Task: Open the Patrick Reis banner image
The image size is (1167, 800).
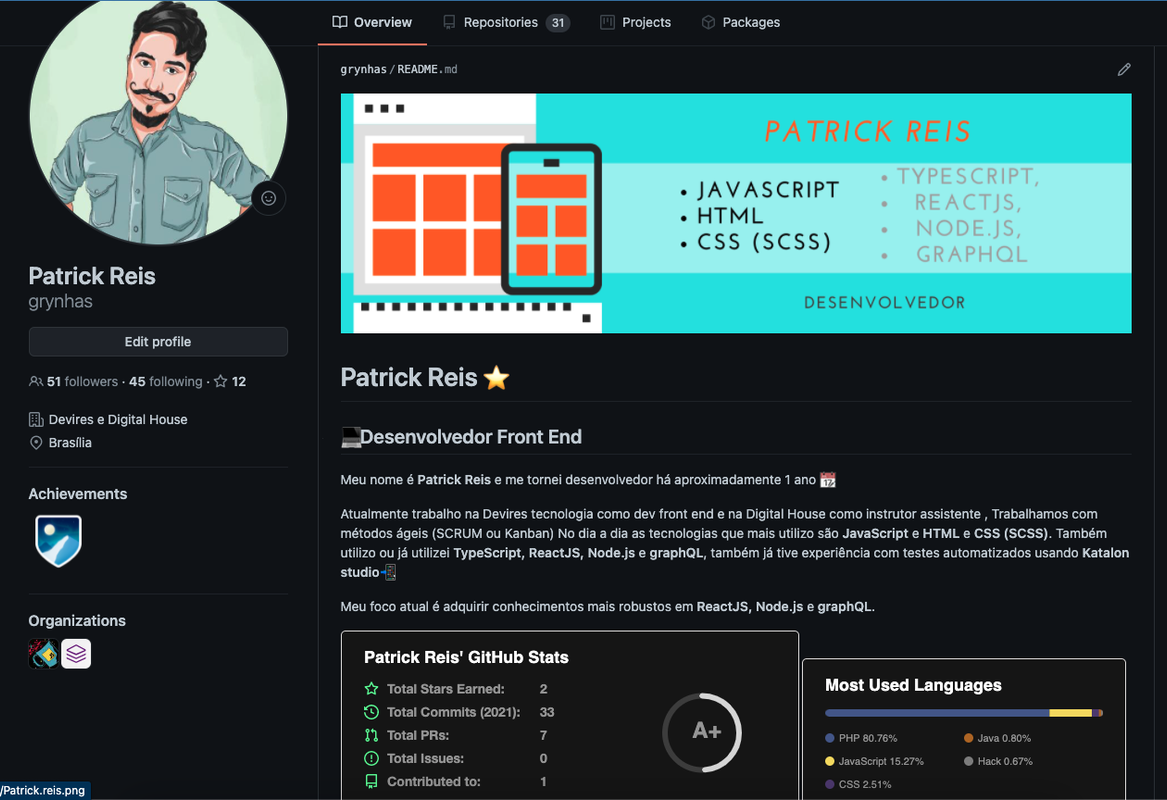Action: pos(736,213)
